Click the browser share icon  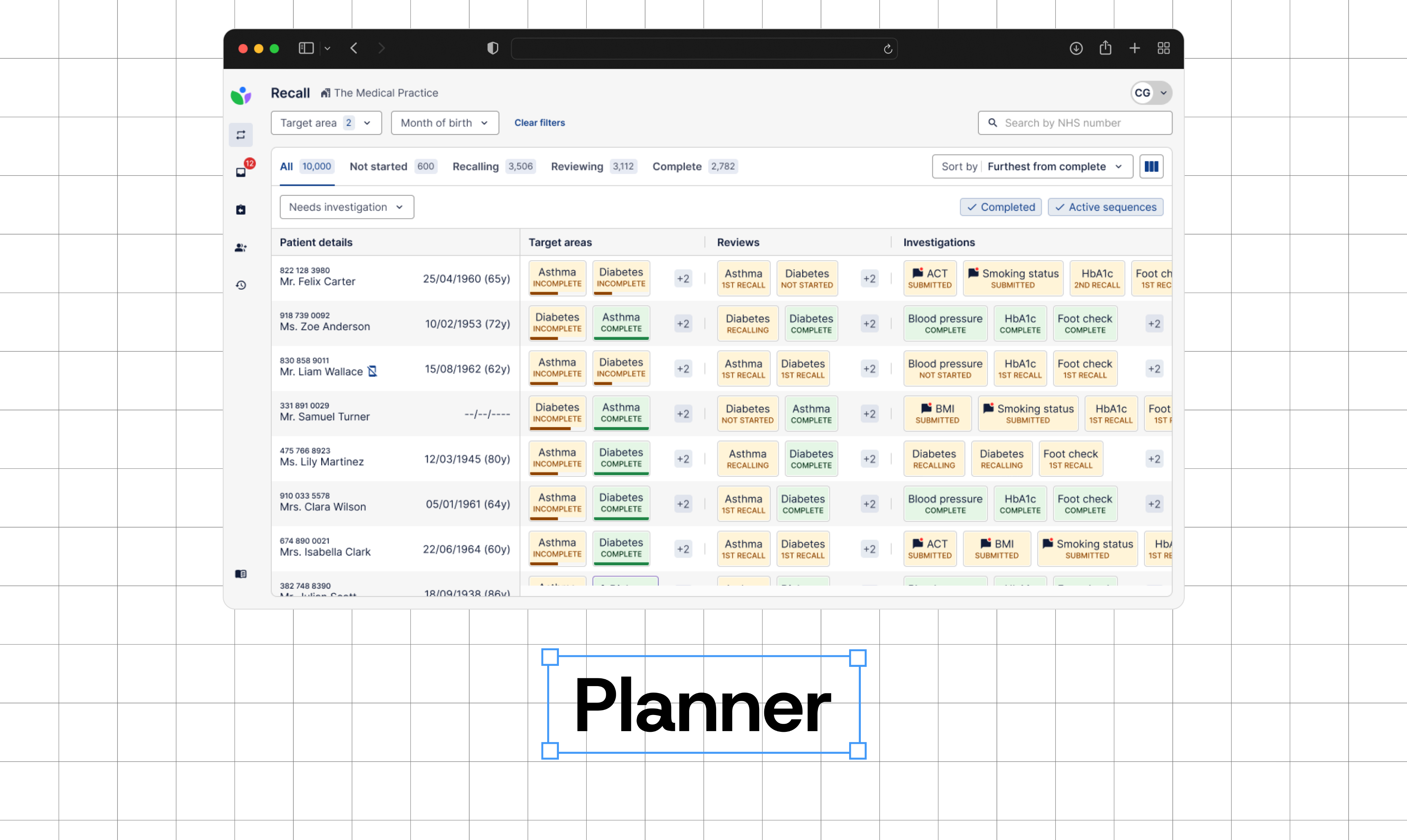tap(1105, 48)
